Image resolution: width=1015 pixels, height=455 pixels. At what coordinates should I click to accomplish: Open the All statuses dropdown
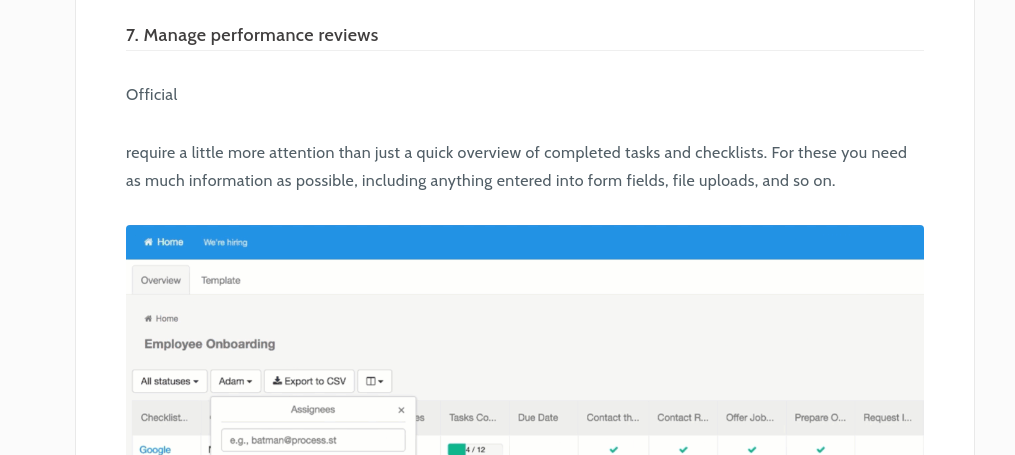pyautogui.click(x=170, y=381)
